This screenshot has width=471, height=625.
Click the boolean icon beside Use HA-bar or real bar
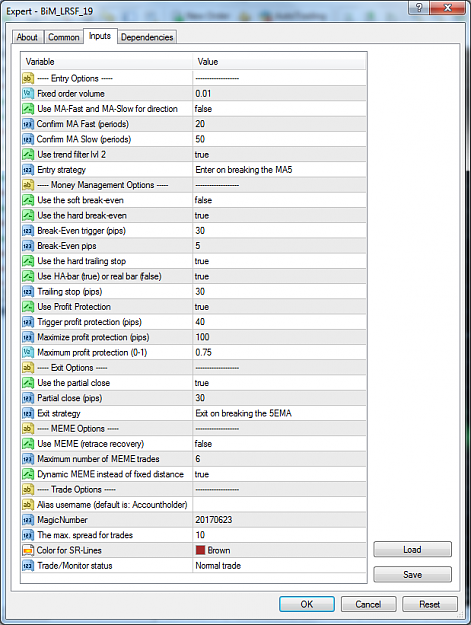(28, 276)
